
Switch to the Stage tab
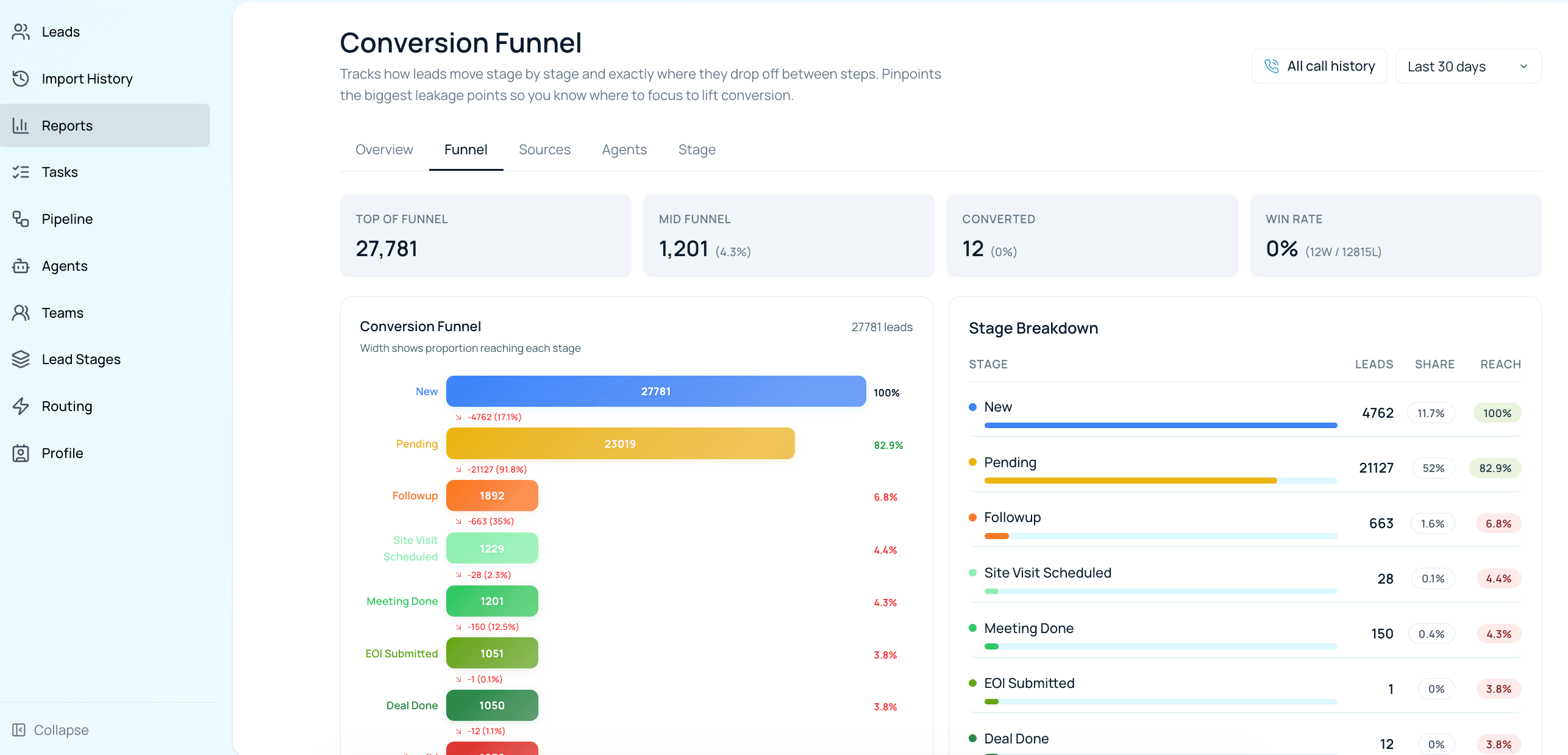pyautogui.click(x=697, y=149)
